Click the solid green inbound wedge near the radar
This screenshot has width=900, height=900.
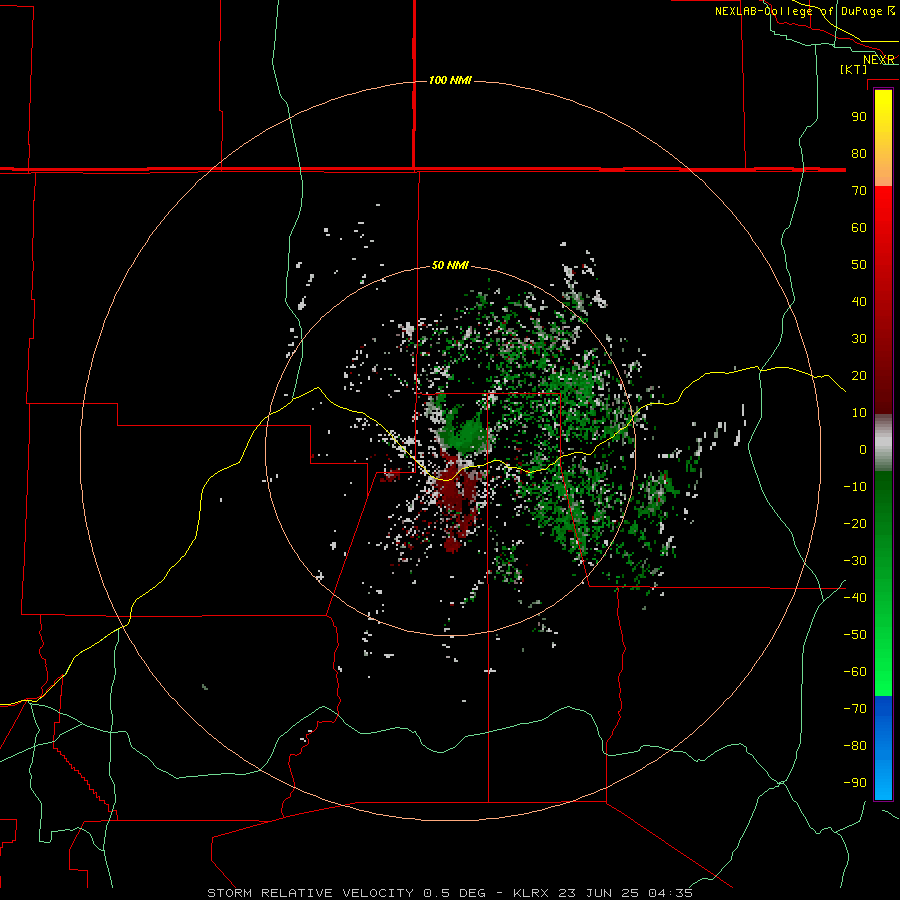pyautogui.click(x=468, y=432)
